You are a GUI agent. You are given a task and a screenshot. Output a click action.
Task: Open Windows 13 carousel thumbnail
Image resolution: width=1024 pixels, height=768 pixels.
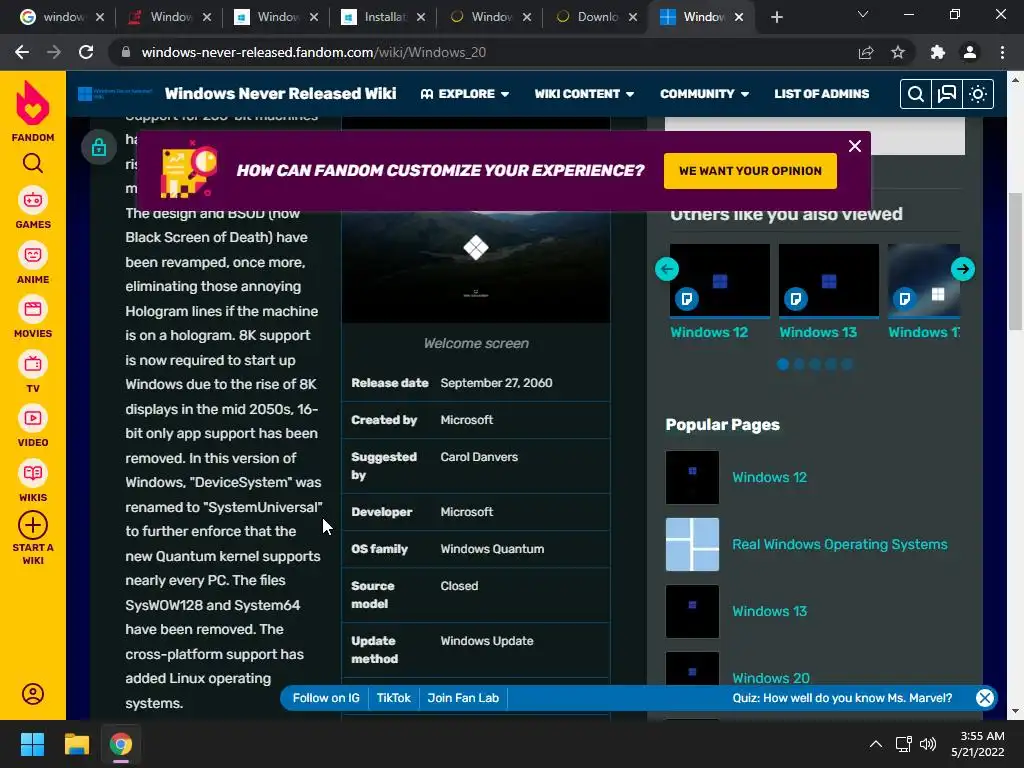click(x=829, y=280)
